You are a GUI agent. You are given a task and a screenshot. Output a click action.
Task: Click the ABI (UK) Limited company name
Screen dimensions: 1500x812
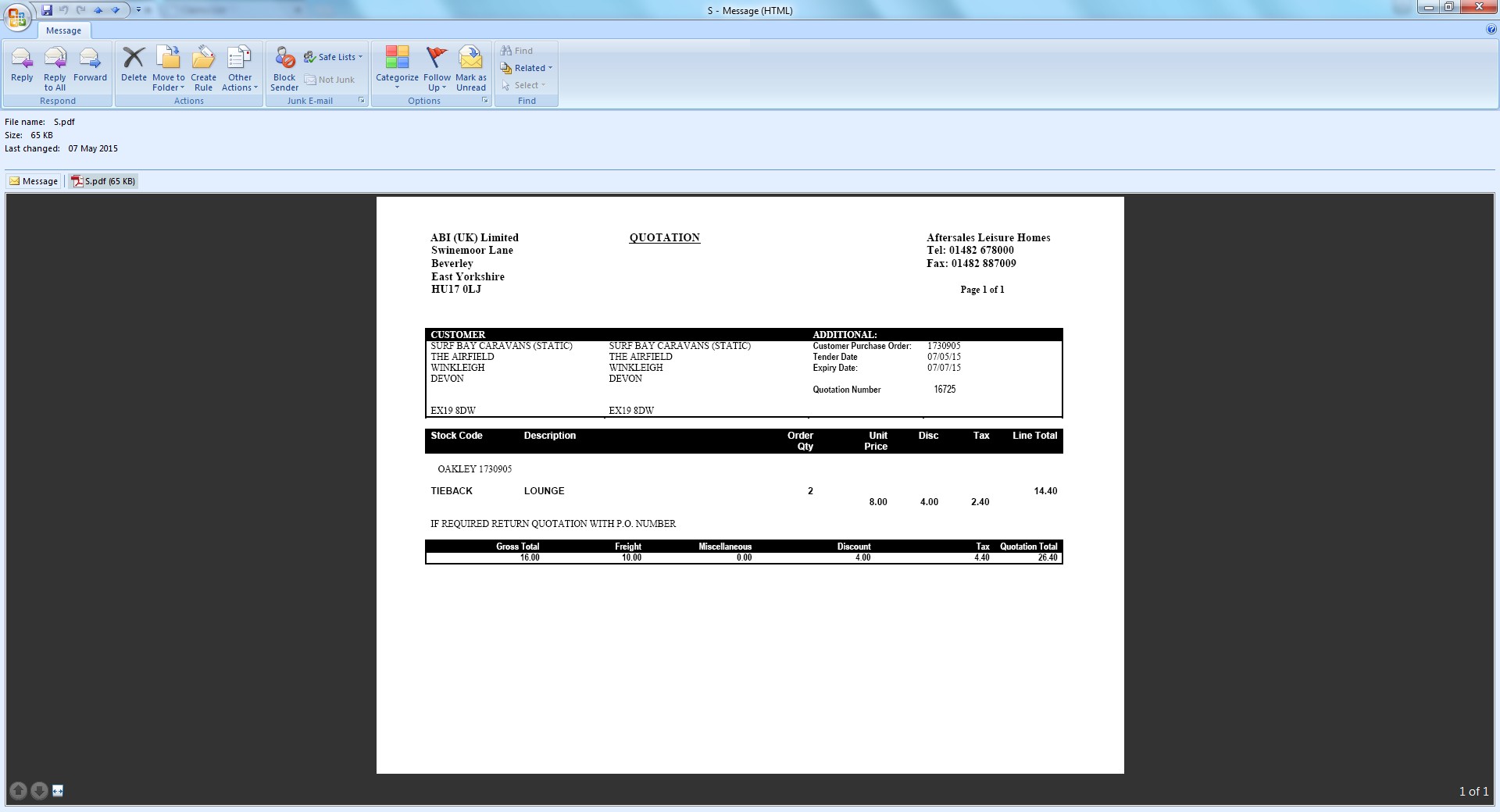pos(474,237)
